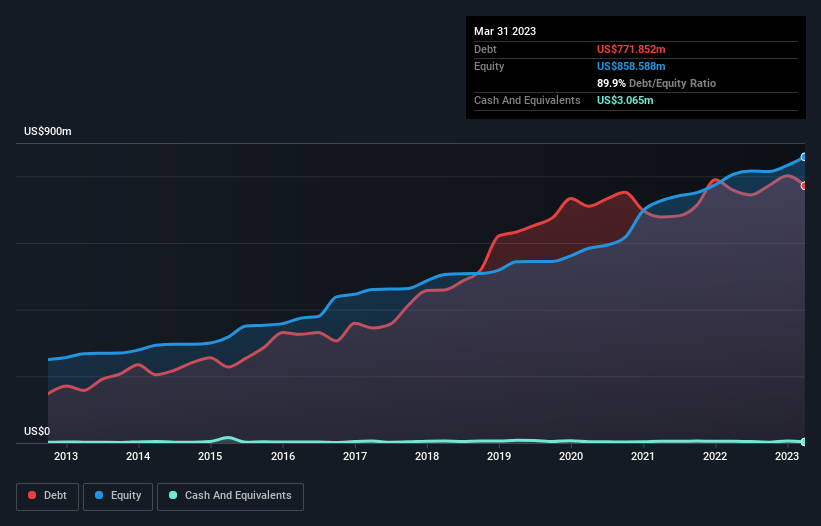The height and width of the screenshot is (526, 821).
Task: Click the red Debt endpoint marker
Action: click(804, 186)
